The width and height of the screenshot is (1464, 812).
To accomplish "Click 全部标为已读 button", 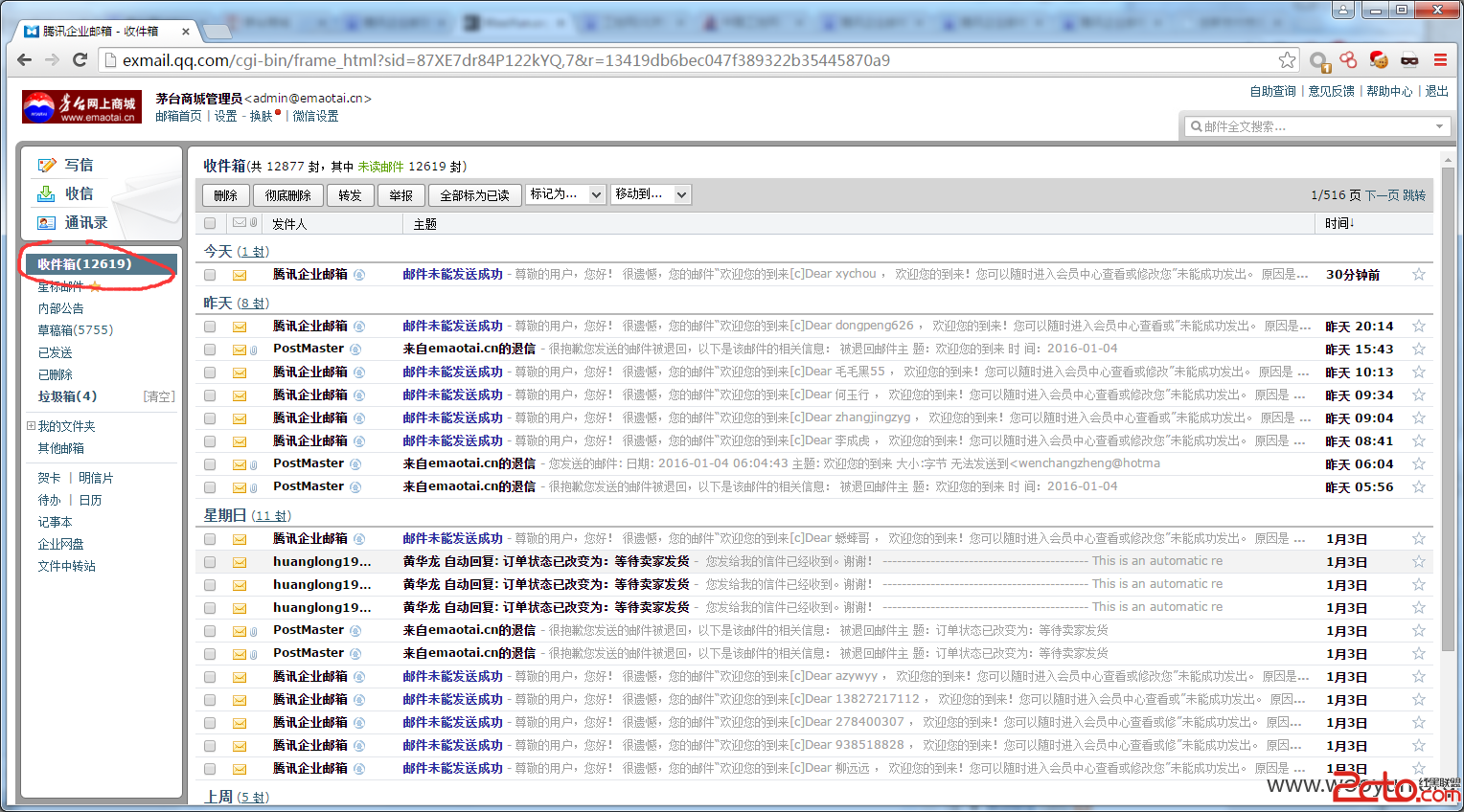I will (x=475, y=195).
